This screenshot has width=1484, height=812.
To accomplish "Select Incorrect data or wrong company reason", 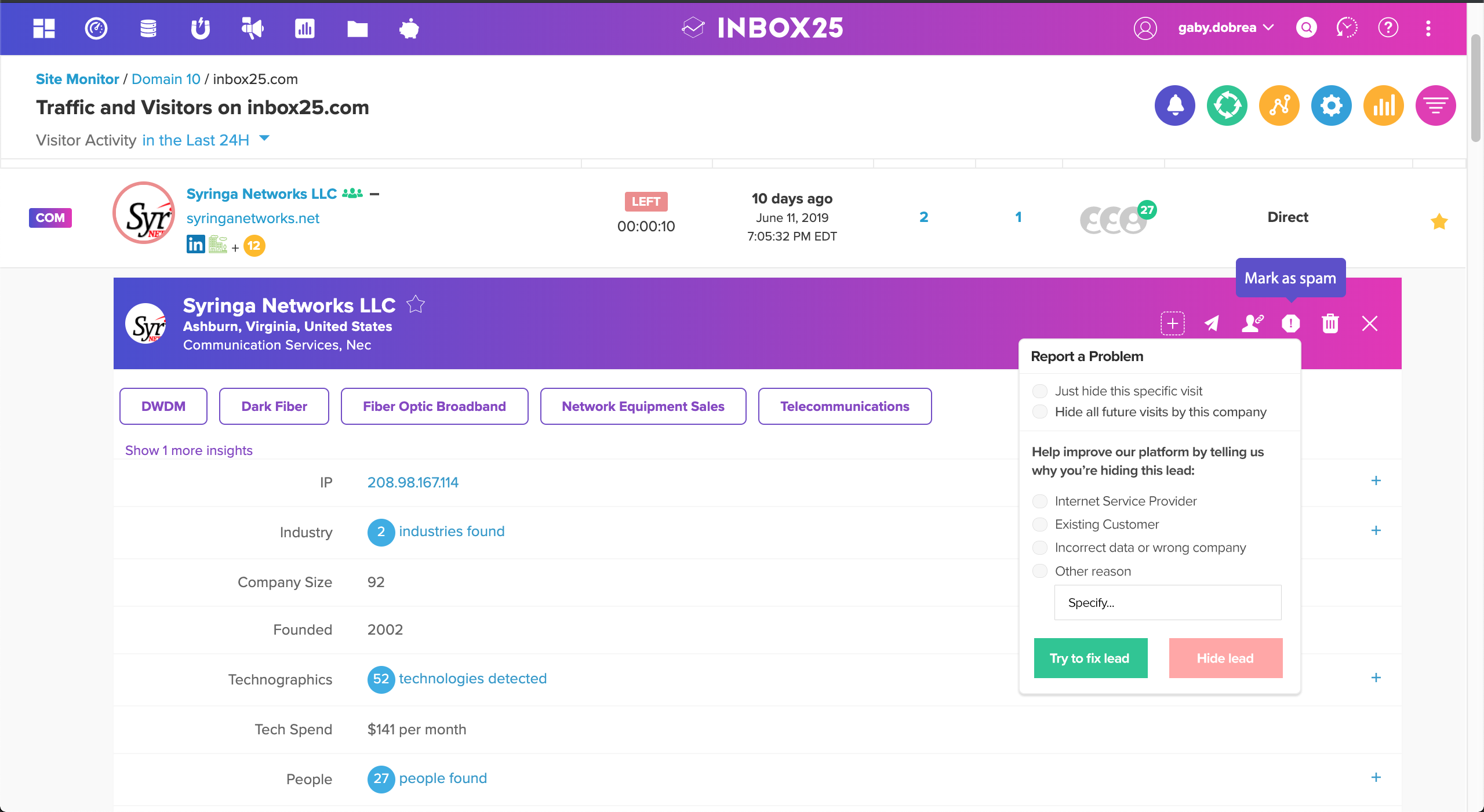I will (1040, 548).
